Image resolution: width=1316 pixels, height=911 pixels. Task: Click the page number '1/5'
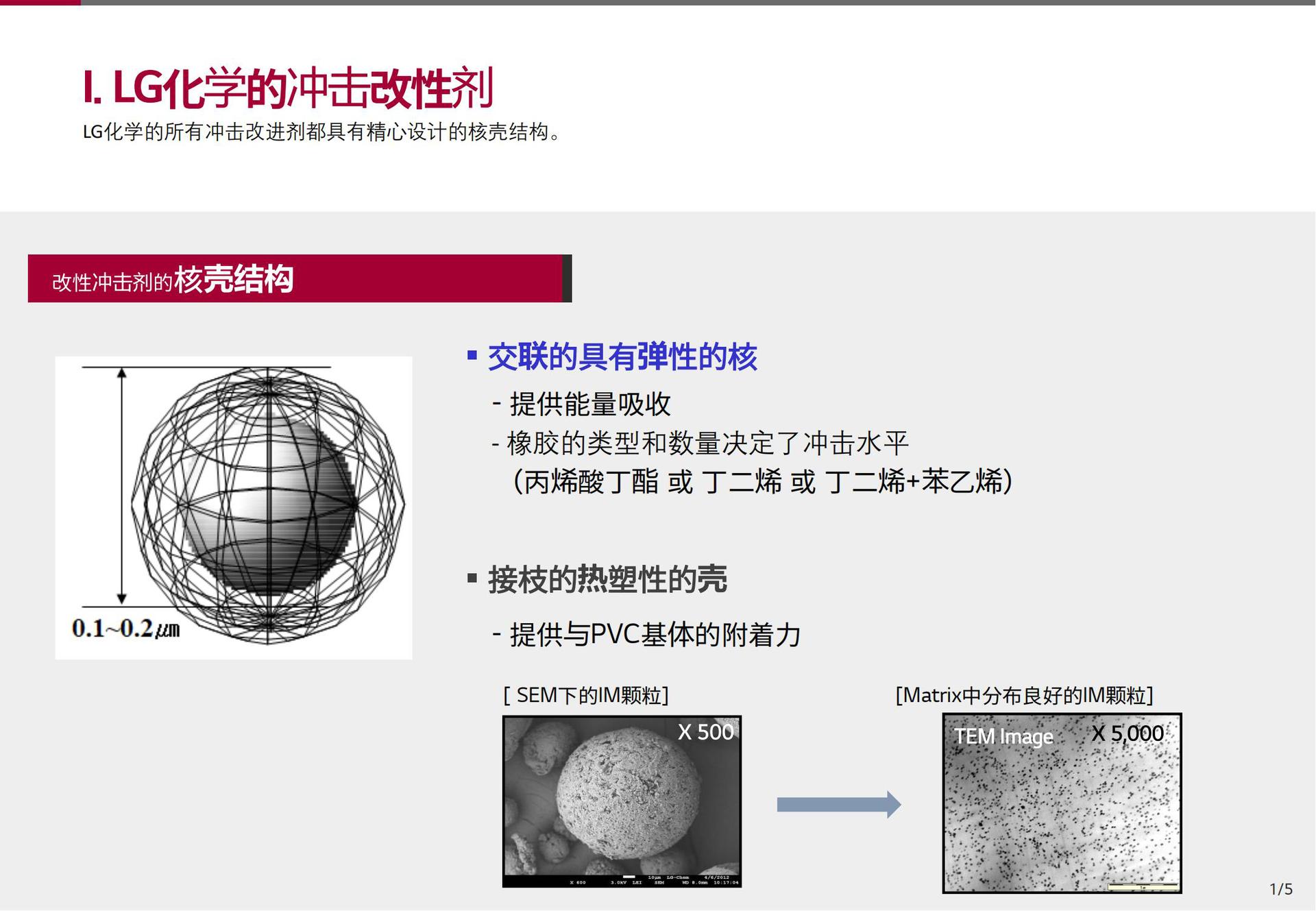(1280, 889)
